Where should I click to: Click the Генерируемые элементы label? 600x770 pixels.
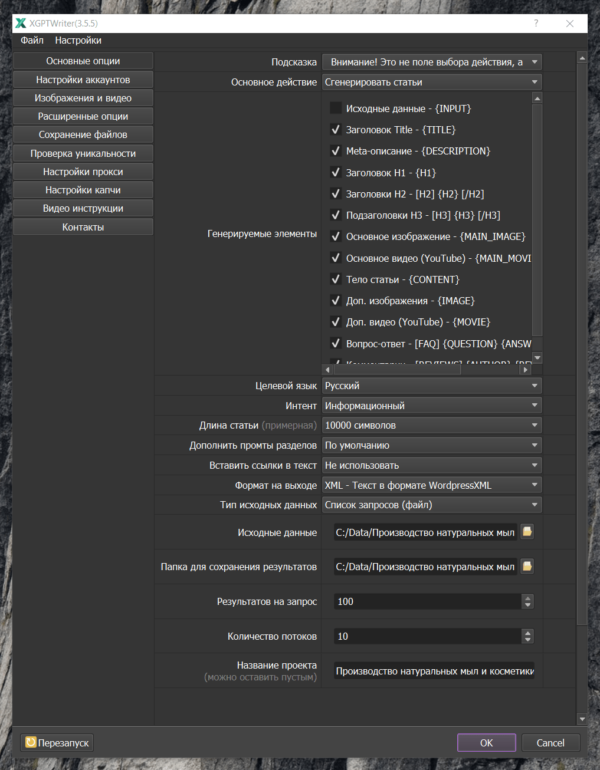262,234
